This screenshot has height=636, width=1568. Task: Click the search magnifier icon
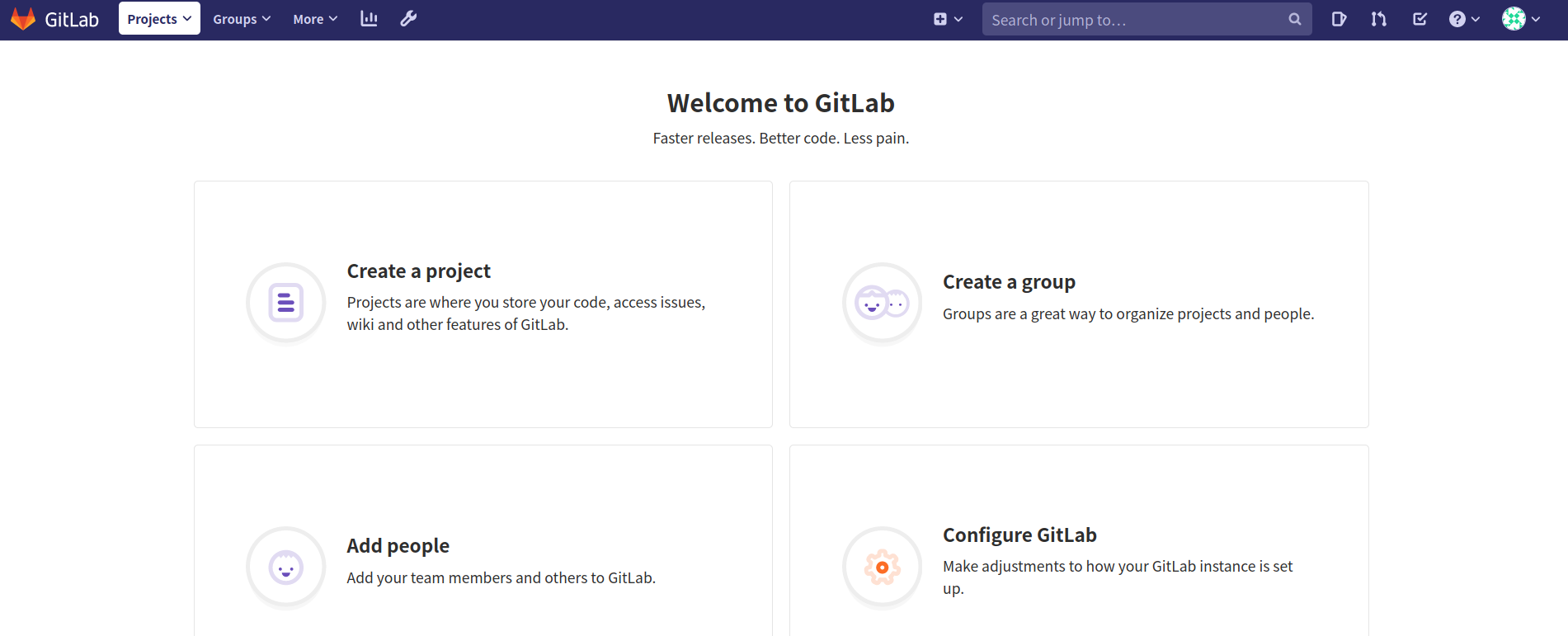click(x=1295, y=19)
